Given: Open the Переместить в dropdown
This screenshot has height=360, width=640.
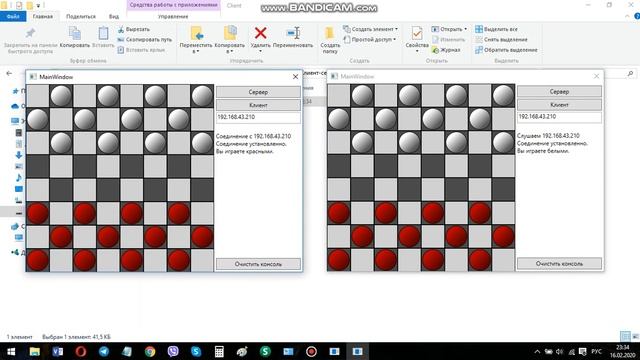Looking at the screenshot, I should pos(196,49).
